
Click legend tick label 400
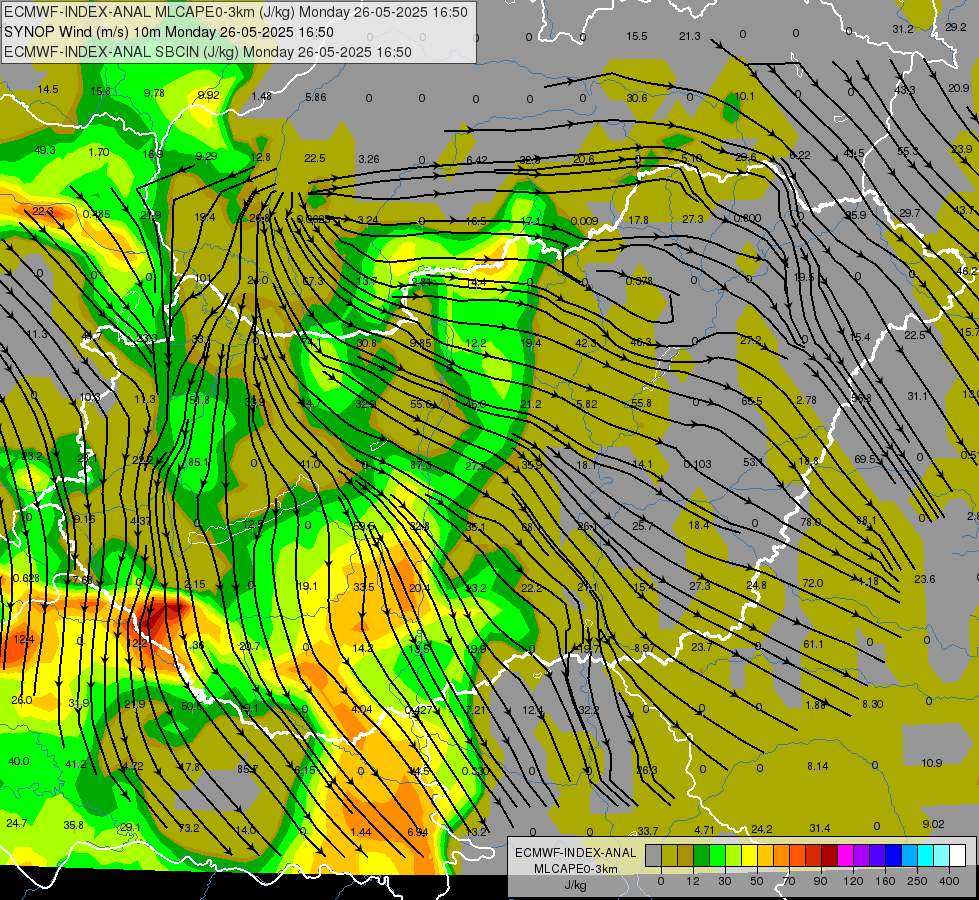click(949, 881)
